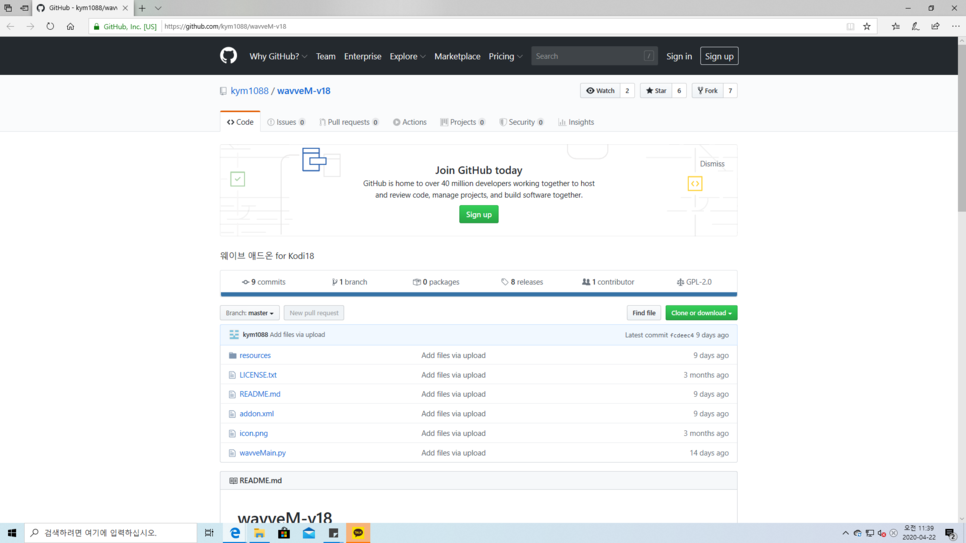The height and width of the screenshot is (543, 966).
Task: Switch to Pull requests tab
Action: (349, 122)
